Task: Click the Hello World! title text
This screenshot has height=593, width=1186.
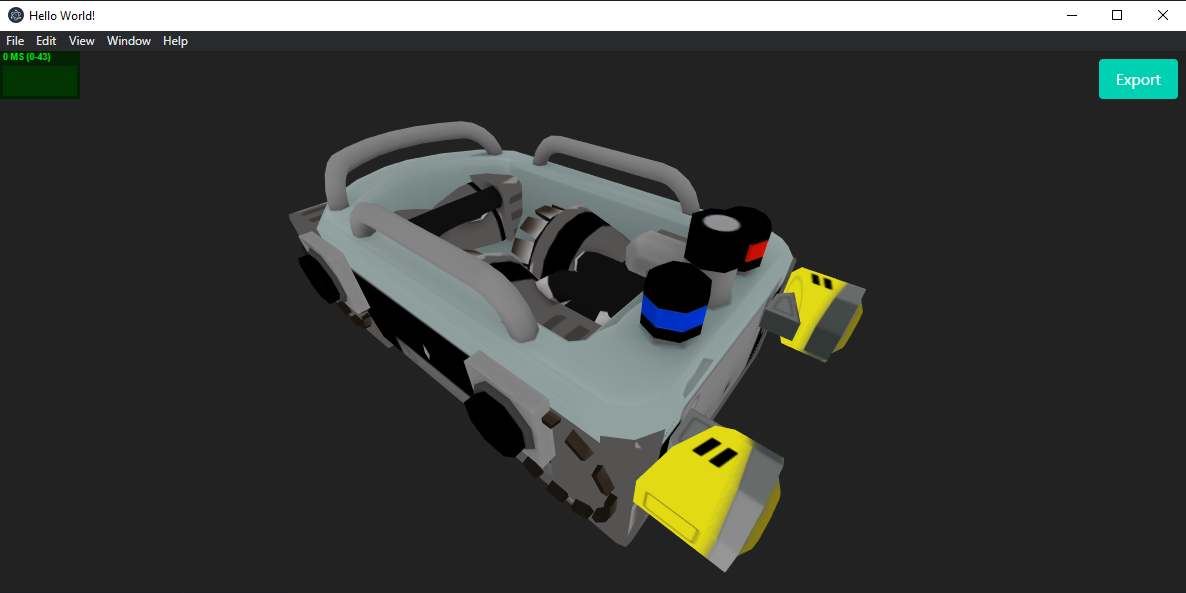Action: click(60, 15)
